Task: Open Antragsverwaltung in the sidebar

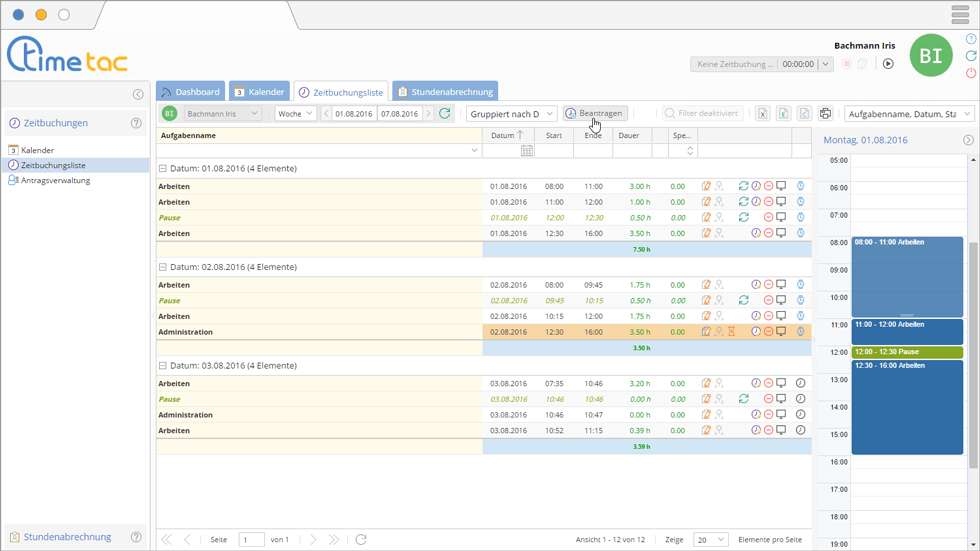Action: click(55, 180)
